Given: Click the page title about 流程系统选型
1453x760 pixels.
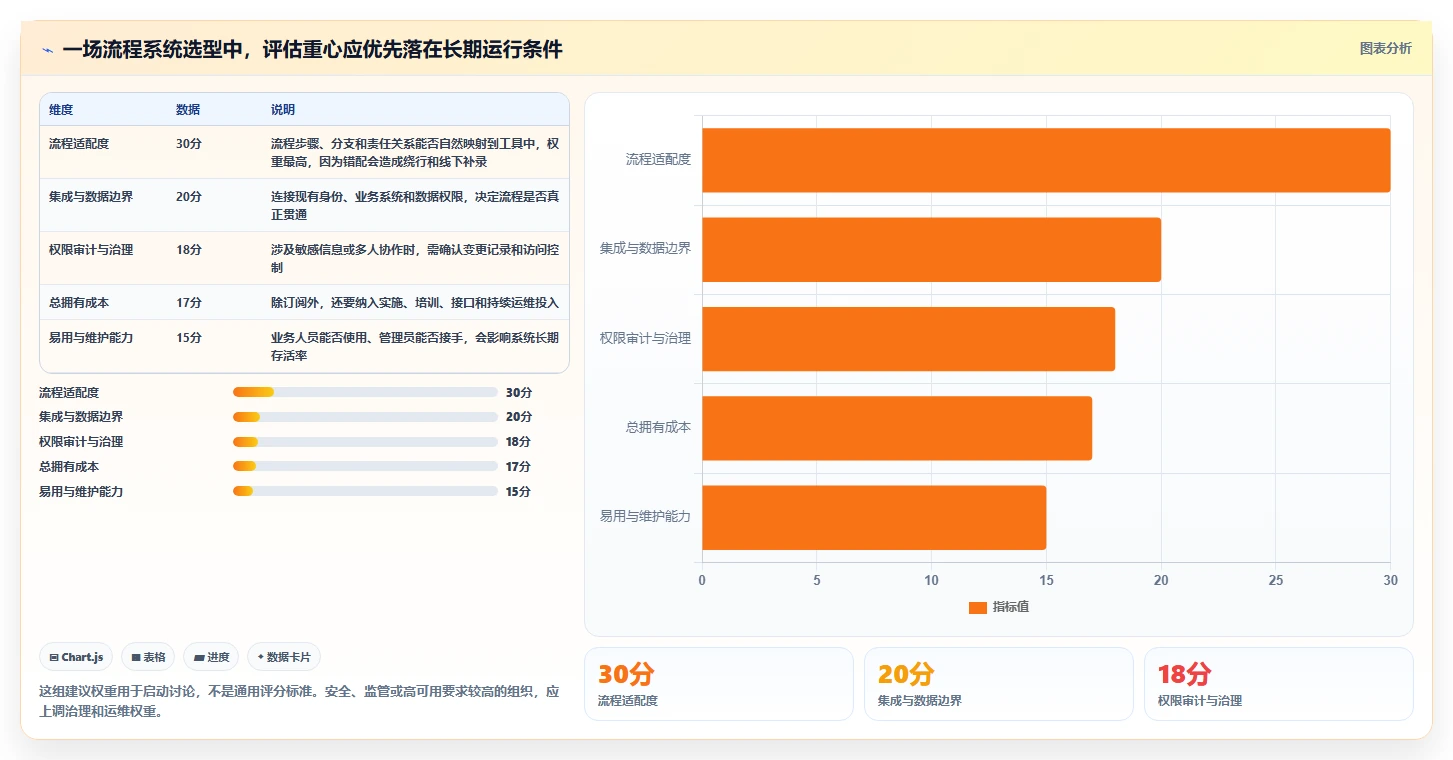Looking at the screenshot, I should pyautogui.click(x=312, y=50).
